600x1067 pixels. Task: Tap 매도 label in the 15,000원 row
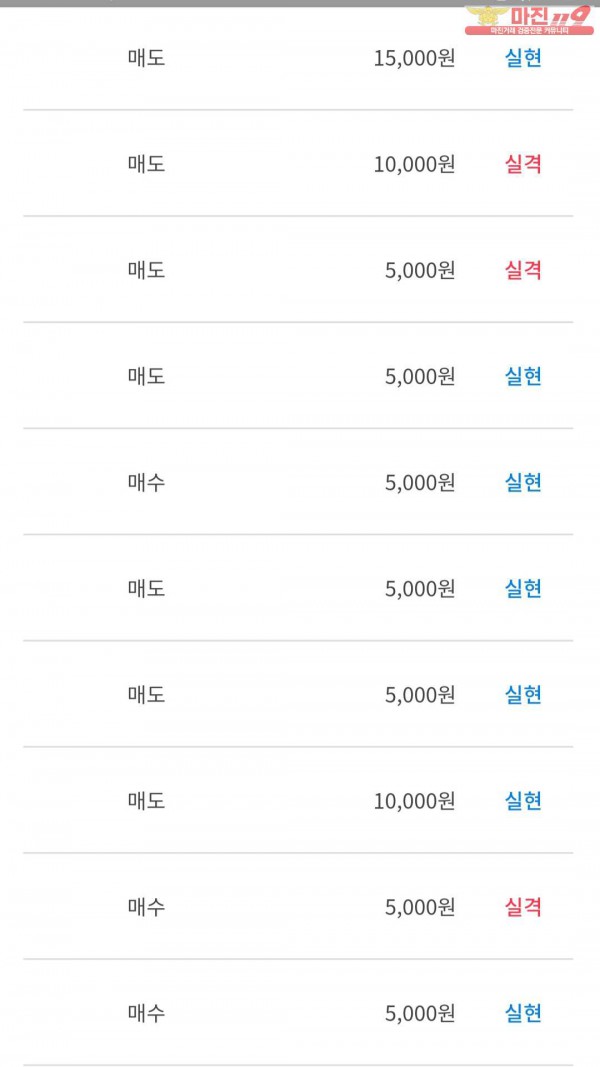pyautogui.click(x=146, y=58)
